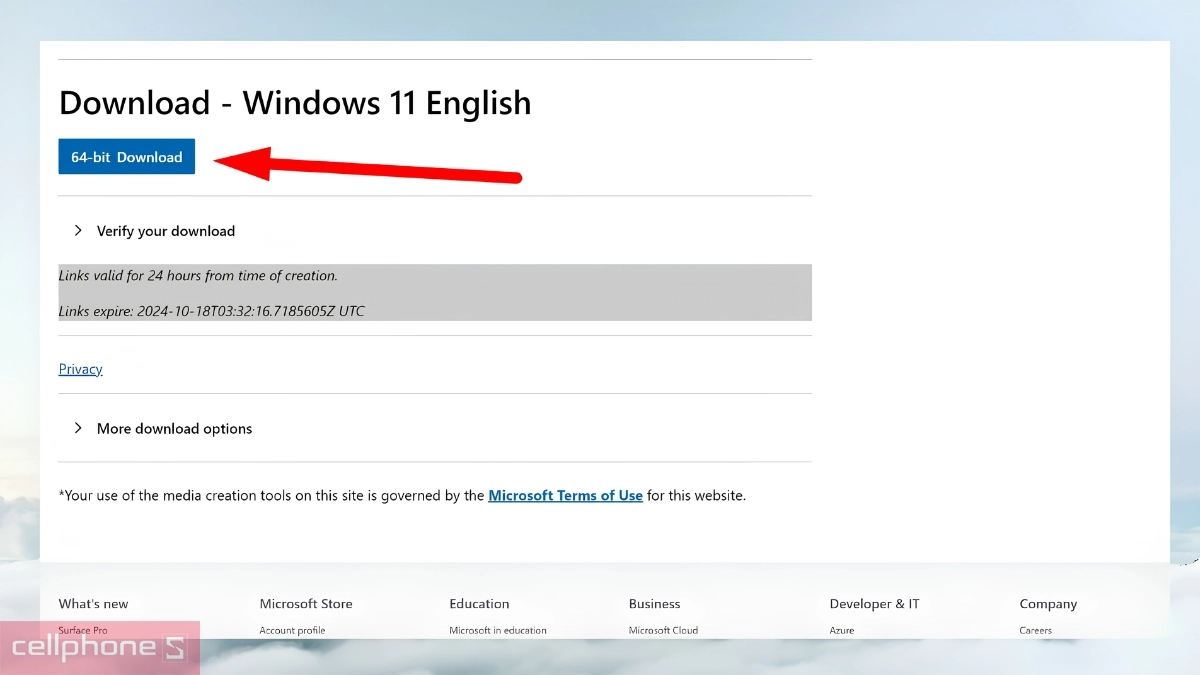The image size is (1200, 675).
Task: Click the Links valid for 24 hours text
Action: tap(198, 275)
